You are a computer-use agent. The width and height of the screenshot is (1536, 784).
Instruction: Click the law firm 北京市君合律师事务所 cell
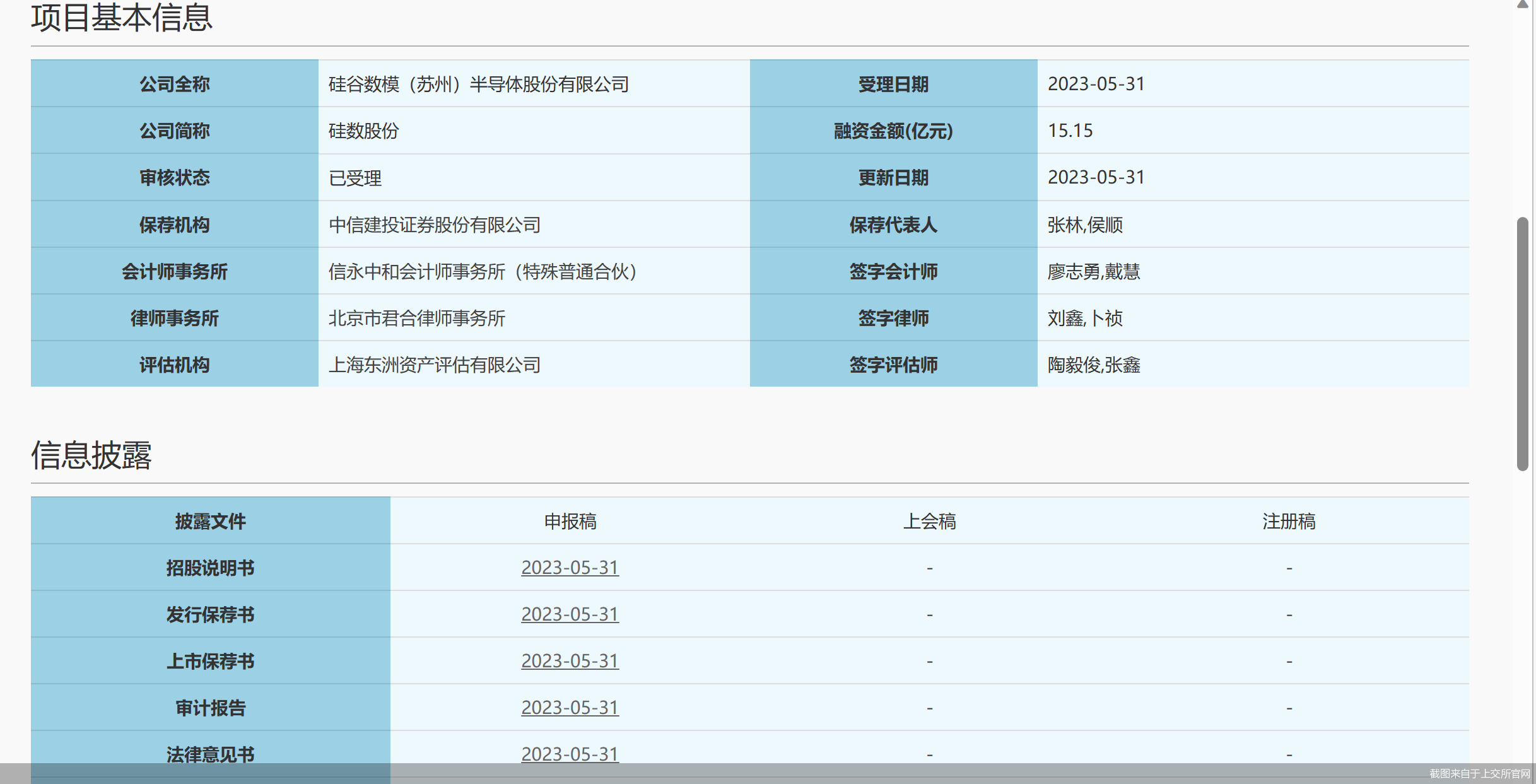pyautogui.click(x=417, y=318)
